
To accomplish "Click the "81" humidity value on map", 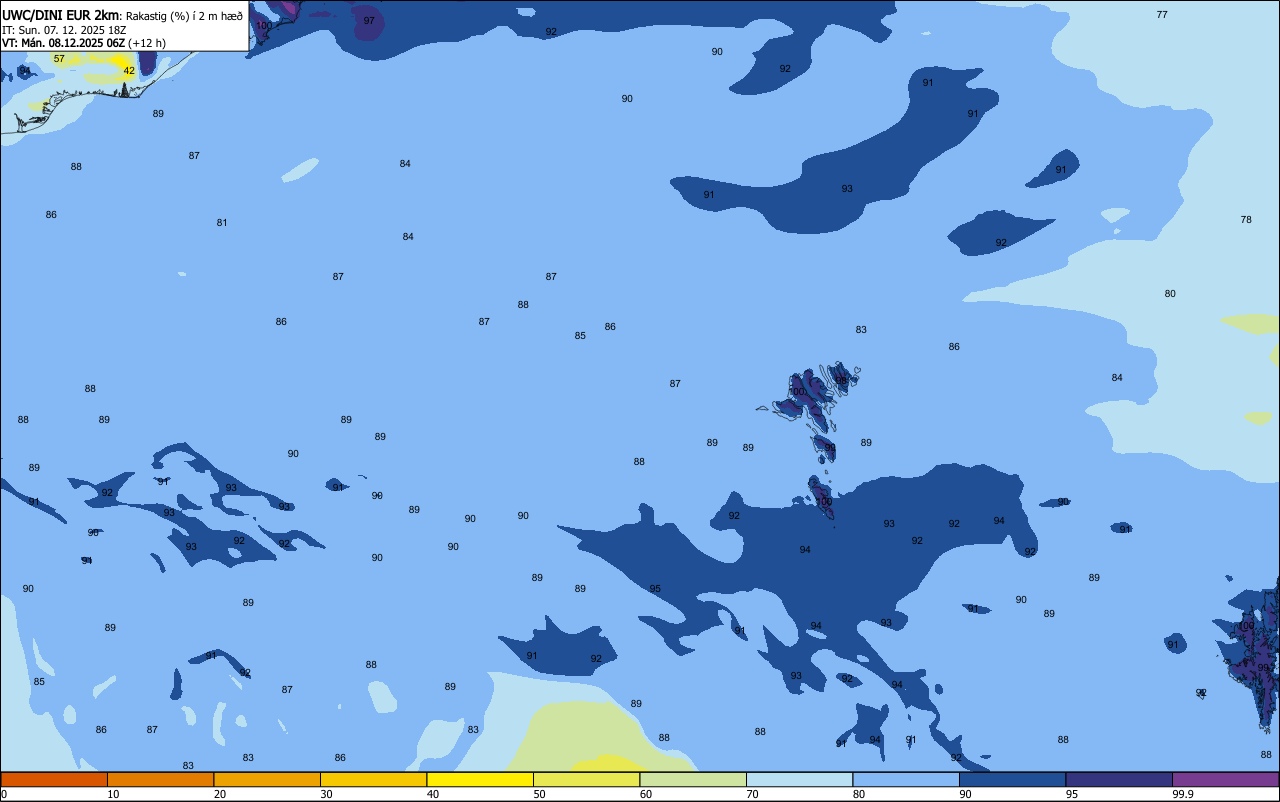I will tap(222, 222).
